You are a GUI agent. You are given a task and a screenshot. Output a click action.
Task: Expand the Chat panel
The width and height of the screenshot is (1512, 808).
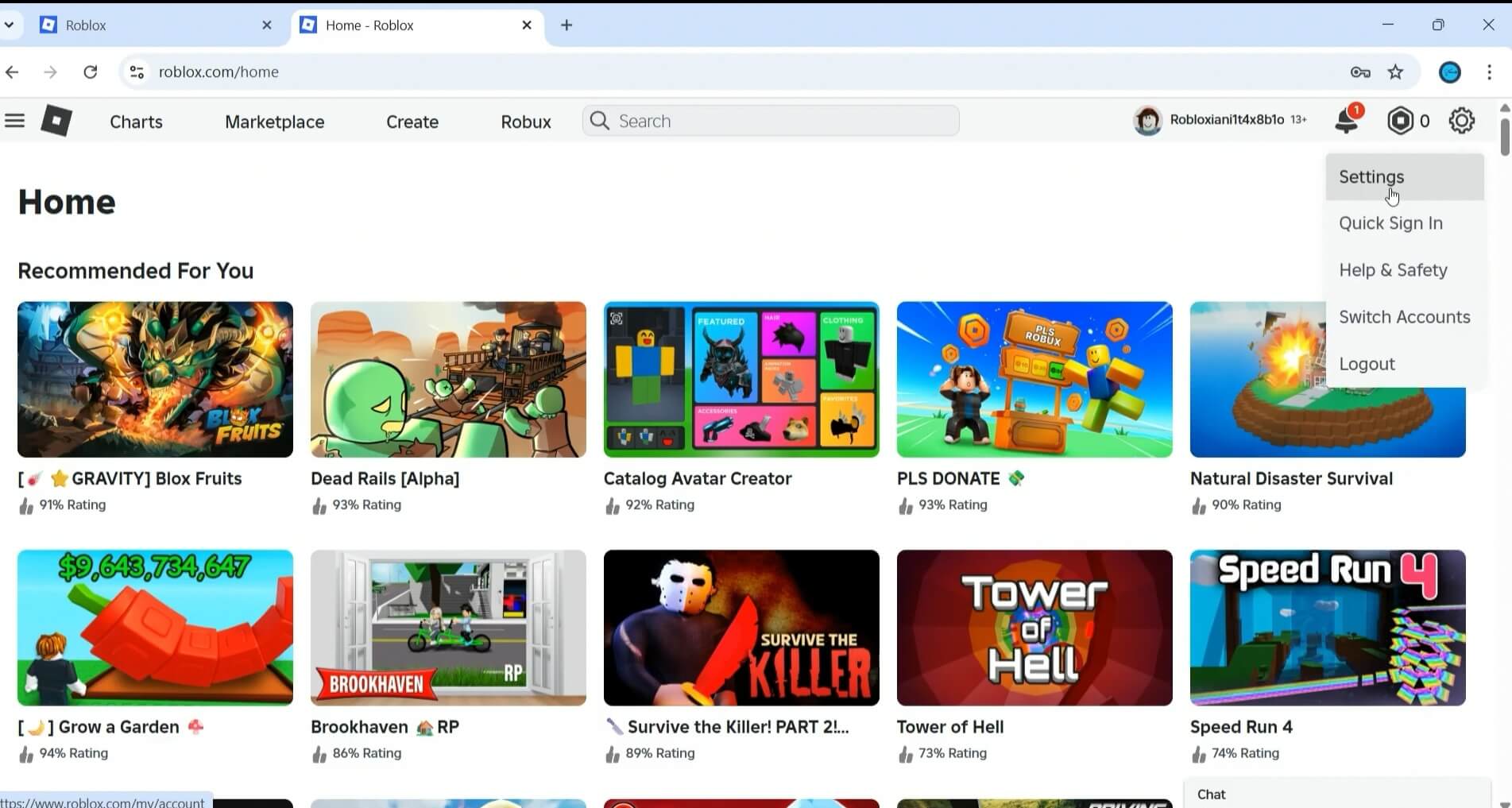point(1337,794)
